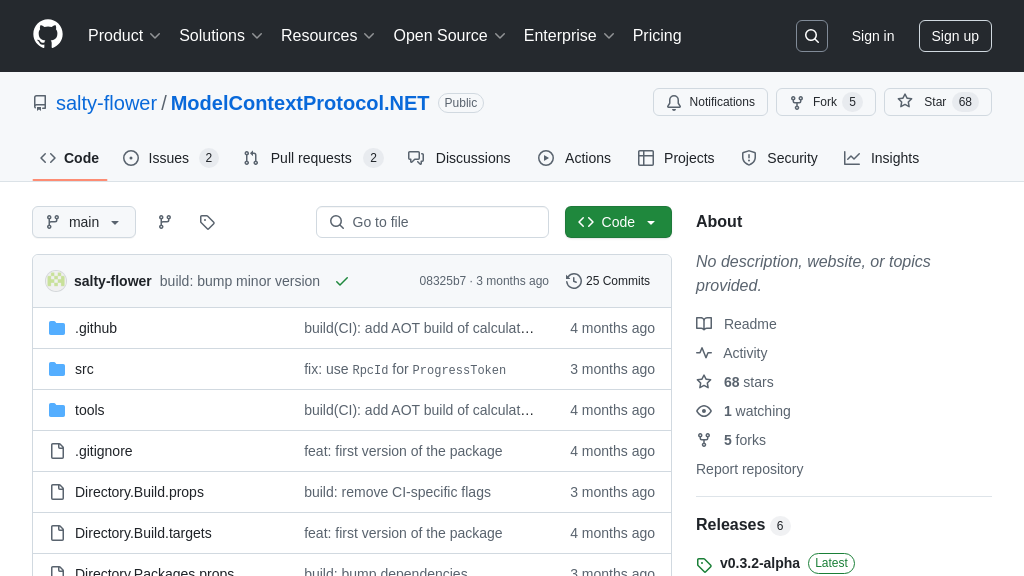Expand the Product menu
Screen dimensions: 1024x576
pyautogui.click(x=124, y=36)
